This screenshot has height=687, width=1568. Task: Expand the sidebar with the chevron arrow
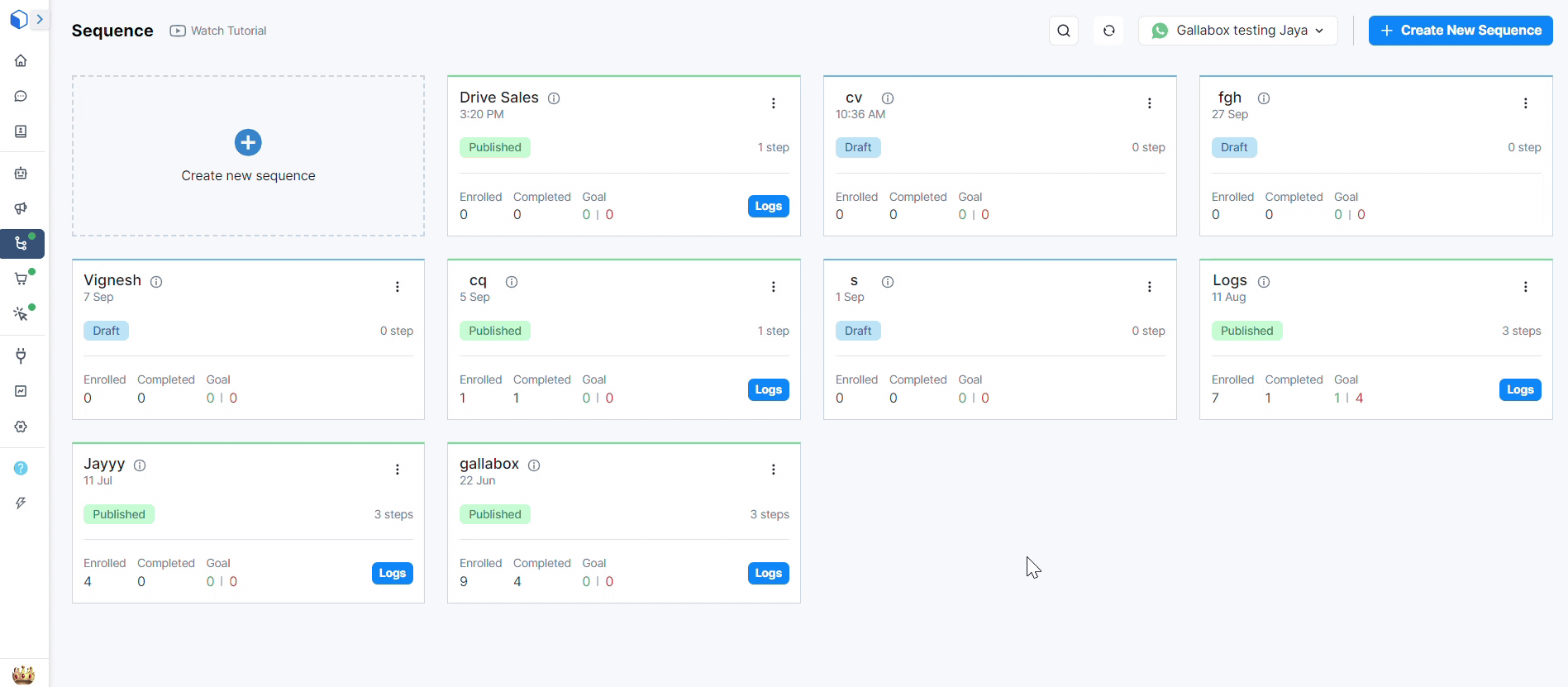coord(39,19)
